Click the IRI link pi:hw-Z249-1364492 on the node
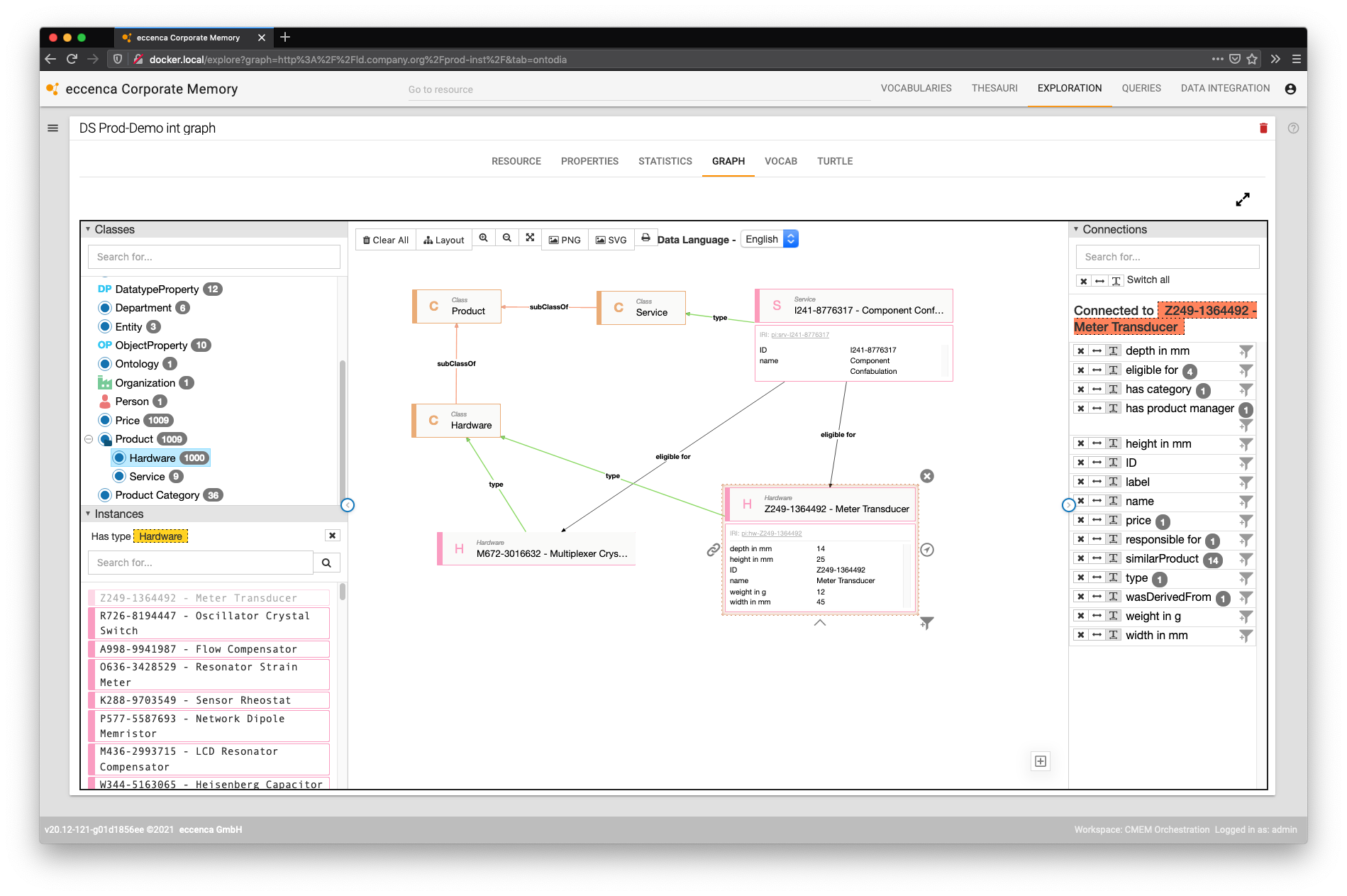The width and height of the screenshot is (1347, 896). tap(772, 533)
